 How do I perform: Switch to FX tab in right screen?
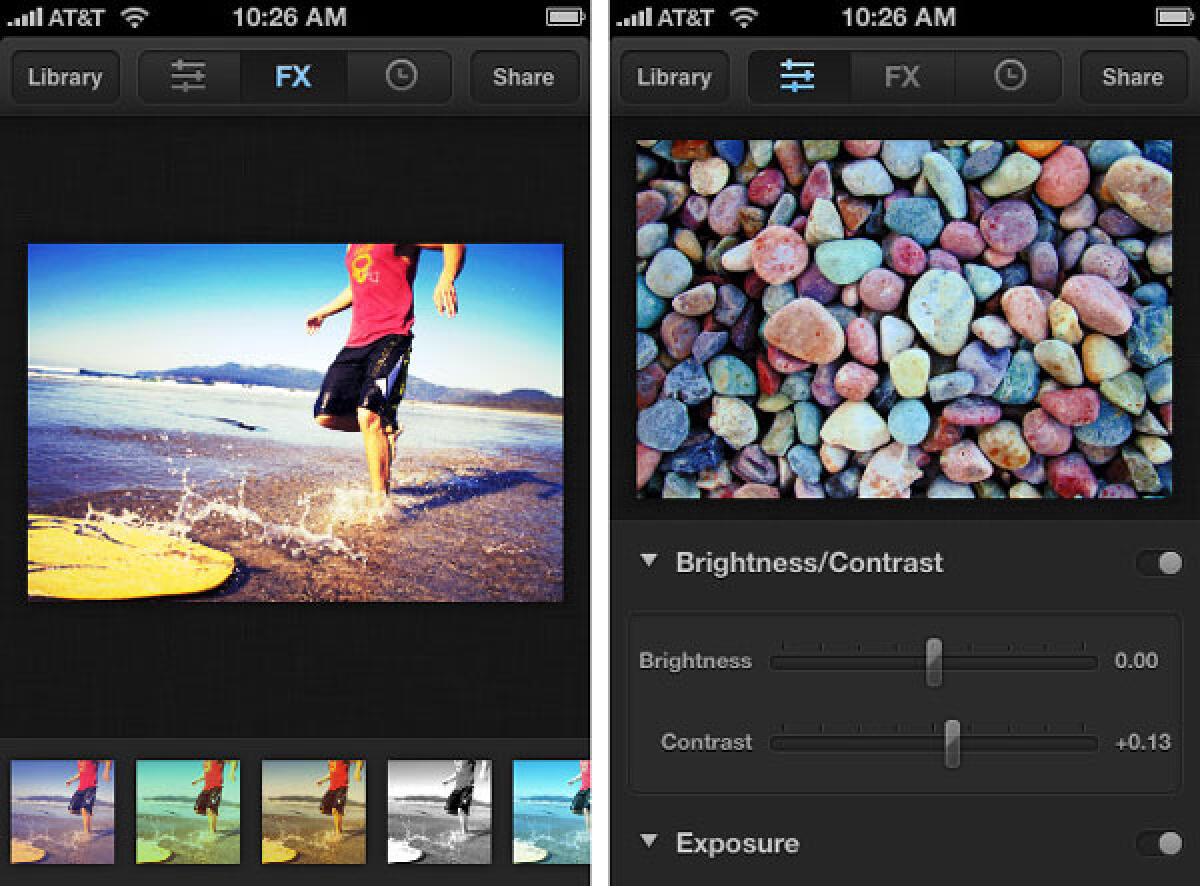(x=902, y=77)
